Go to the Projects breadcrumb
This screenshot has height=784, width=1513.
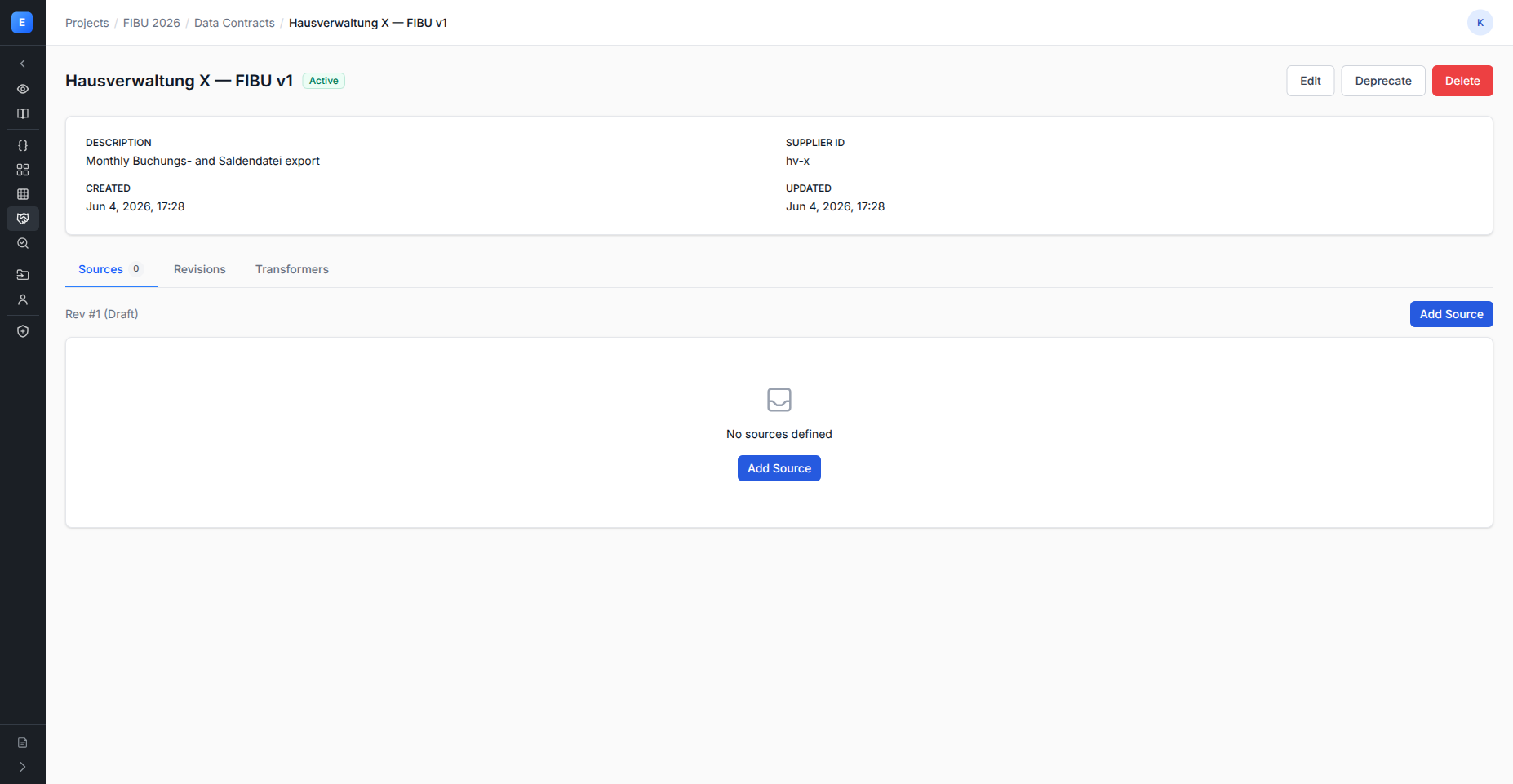tap(87, 23)
